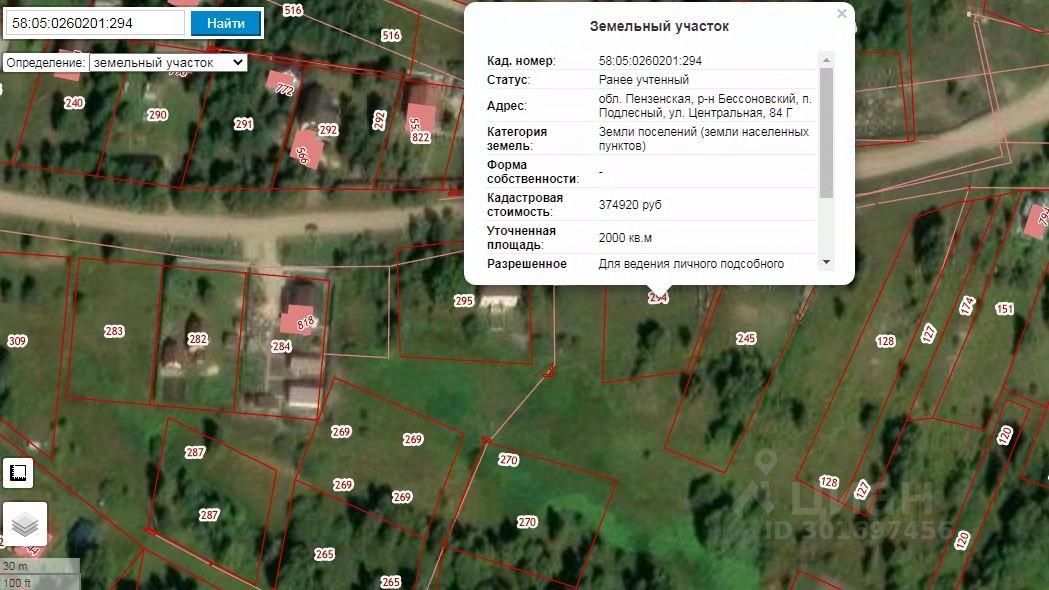Select parcel 283 on the map

(x=114, y=331)
